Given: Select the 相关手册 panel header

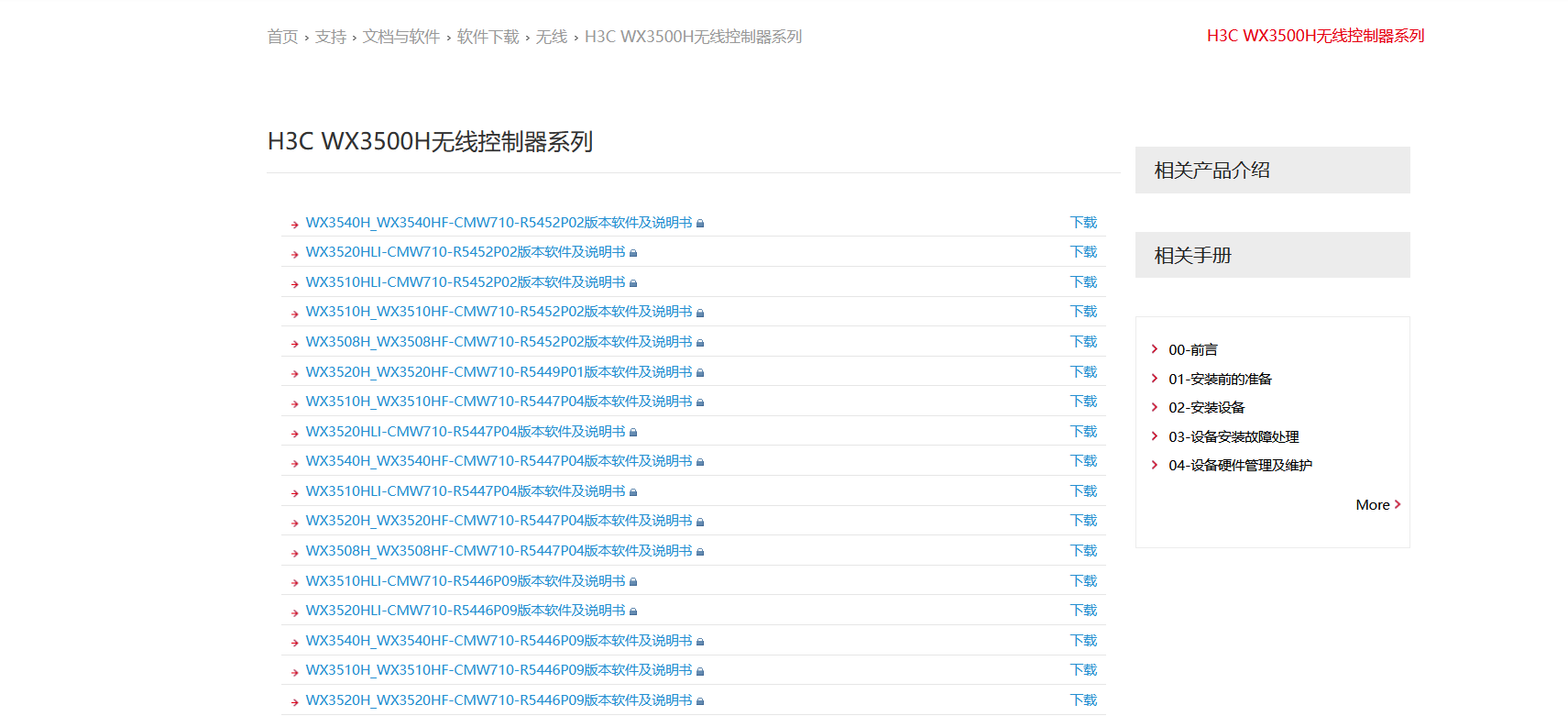Looking at the screenshot, I should (x=1272, y=255).
